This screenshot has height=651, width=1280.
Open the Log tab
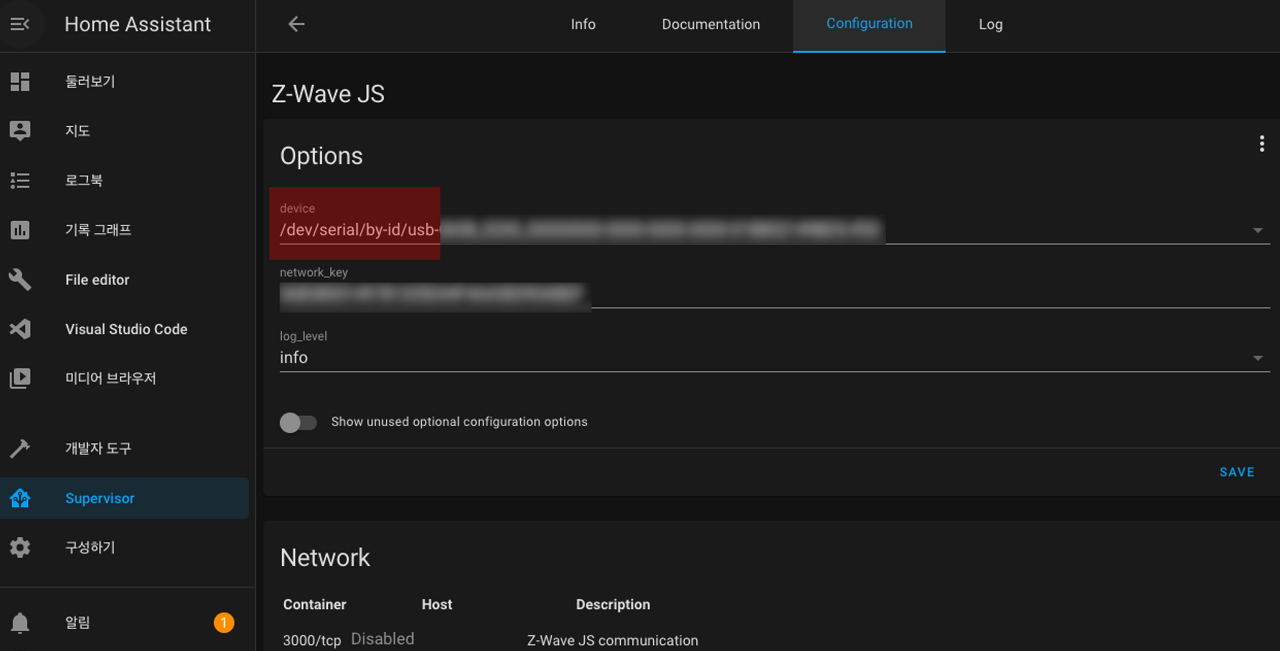991,24
